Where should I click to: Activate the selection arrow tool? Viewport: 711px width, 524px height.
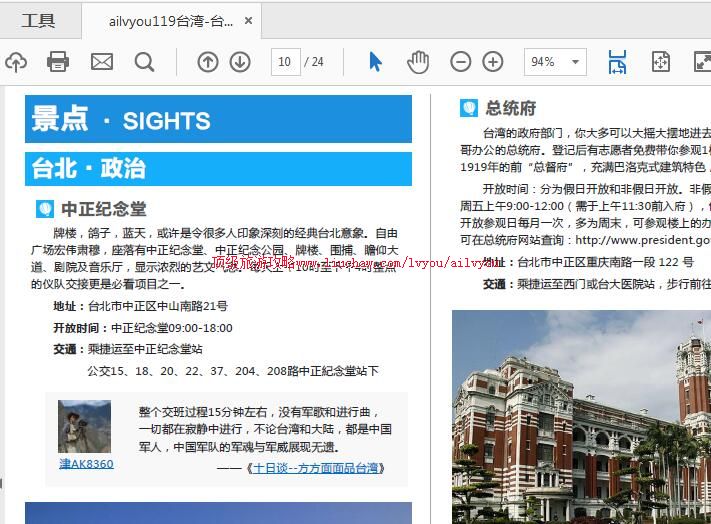coord(375,62)
